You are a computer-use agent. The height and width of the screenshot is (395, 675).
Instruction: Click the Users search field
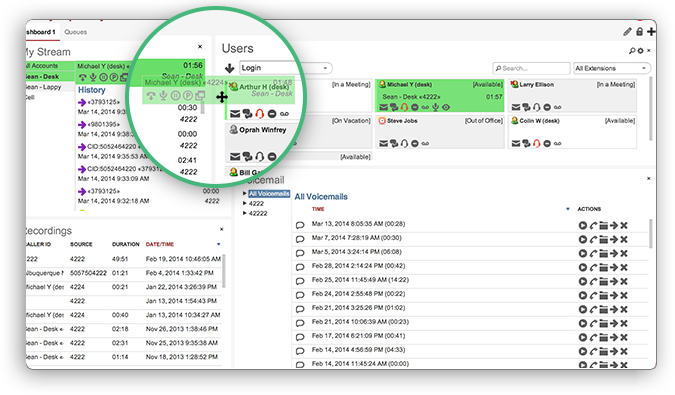click(531, 68)
